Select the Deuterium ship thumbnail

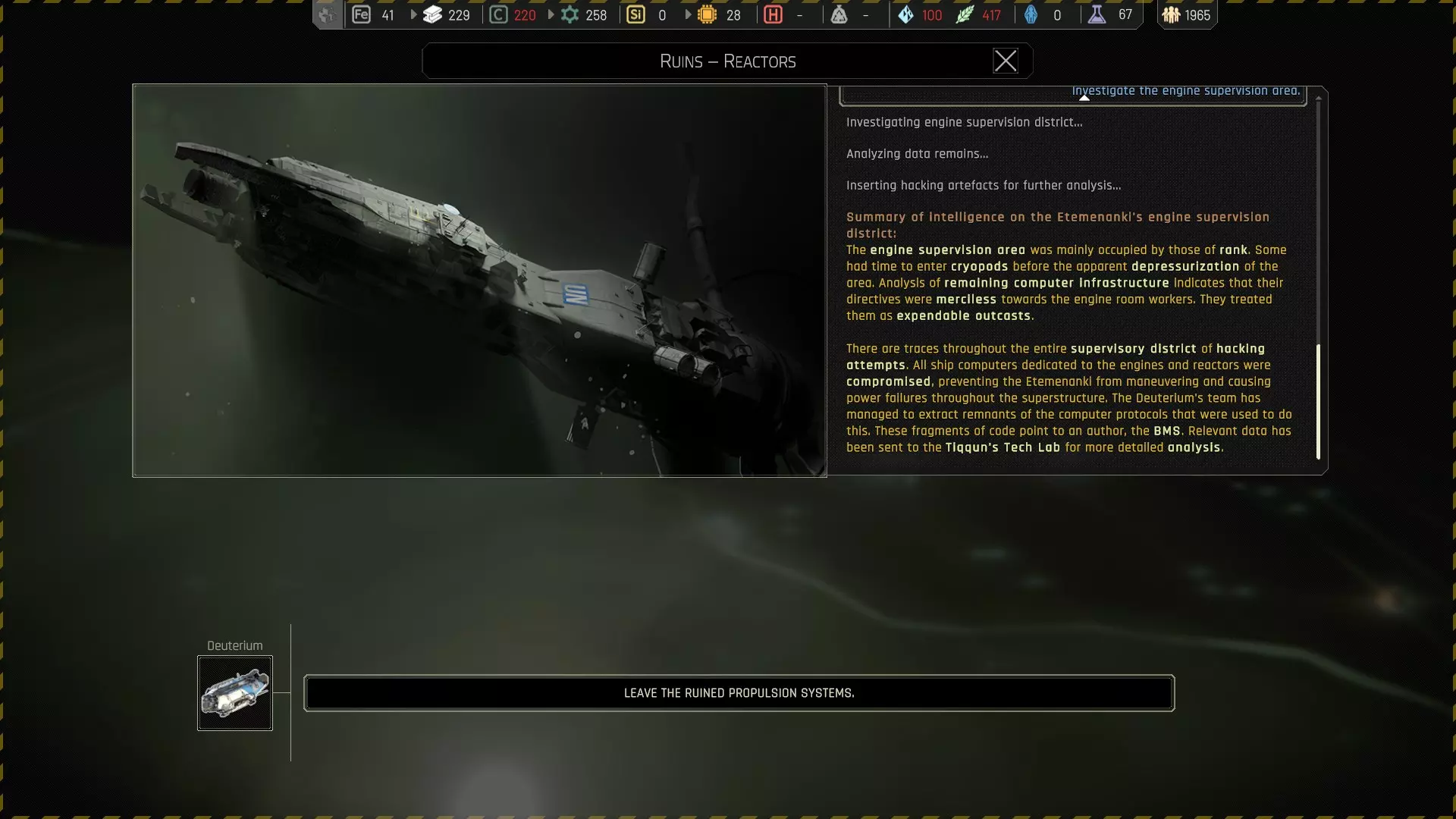(x=235, y=693)
